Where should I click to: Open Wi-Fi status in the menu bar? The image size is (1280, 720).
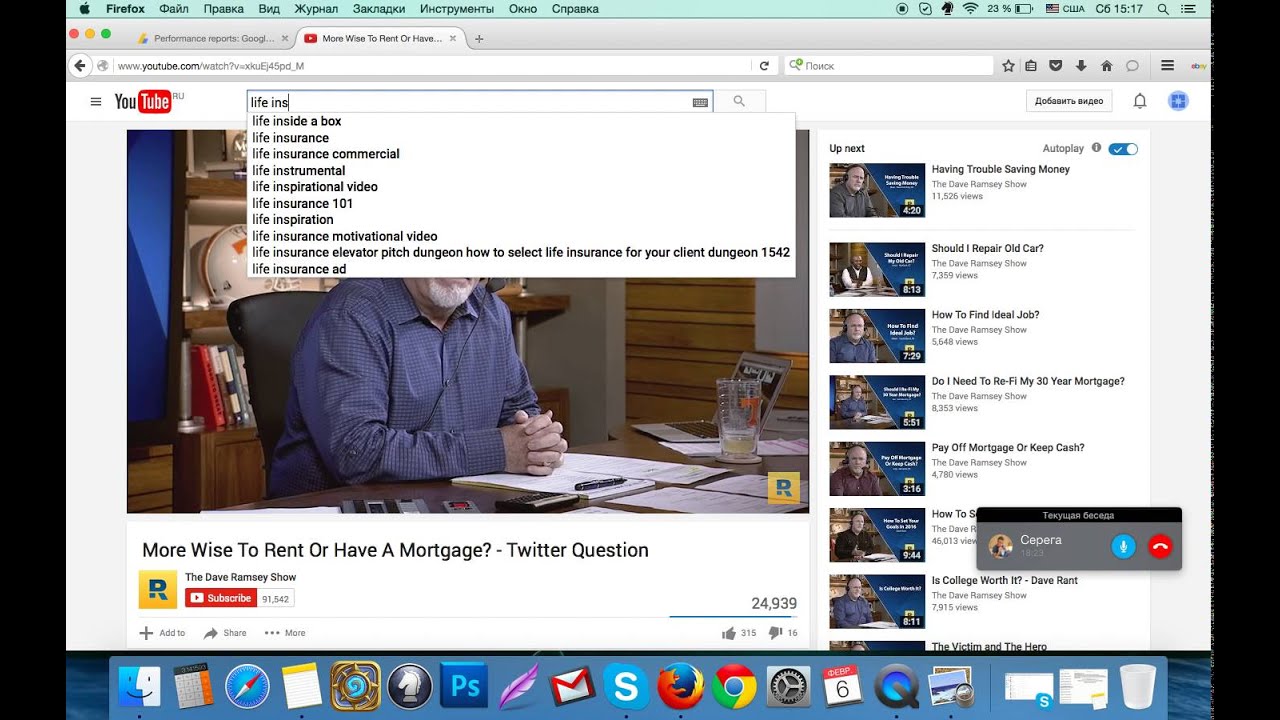pyautogui.click(x=970, y=9)
